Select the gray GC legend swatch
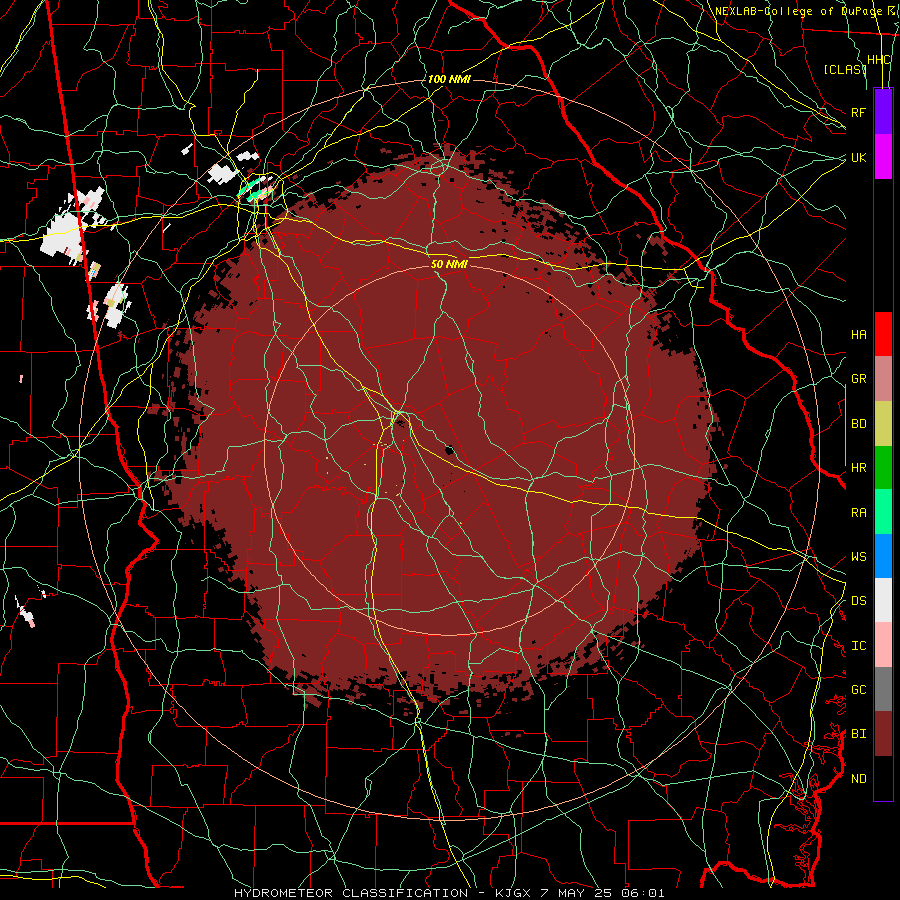The width and height of the screenshot is (900, 900). pyautogui.click(x=883, y=689)
